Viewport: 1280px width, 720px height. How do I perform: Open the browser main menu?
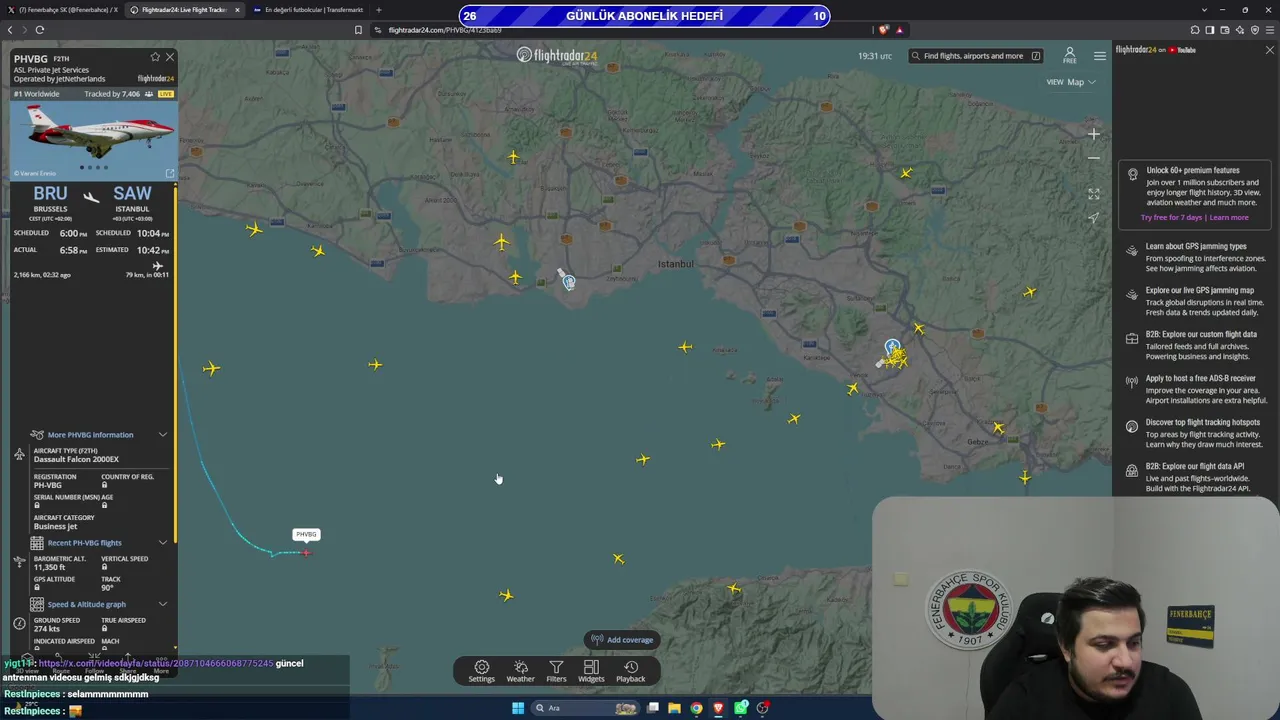(1270, 30)
